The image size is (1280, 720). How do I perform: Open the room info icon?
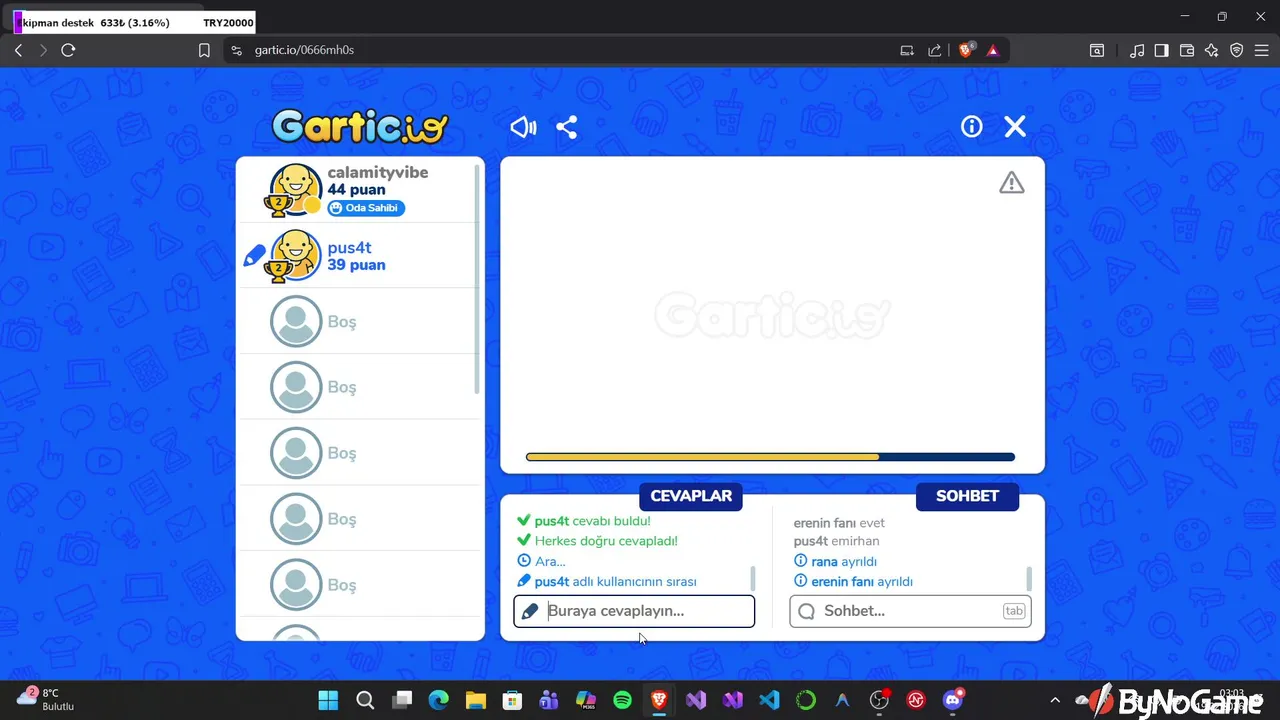pos(972,126)
